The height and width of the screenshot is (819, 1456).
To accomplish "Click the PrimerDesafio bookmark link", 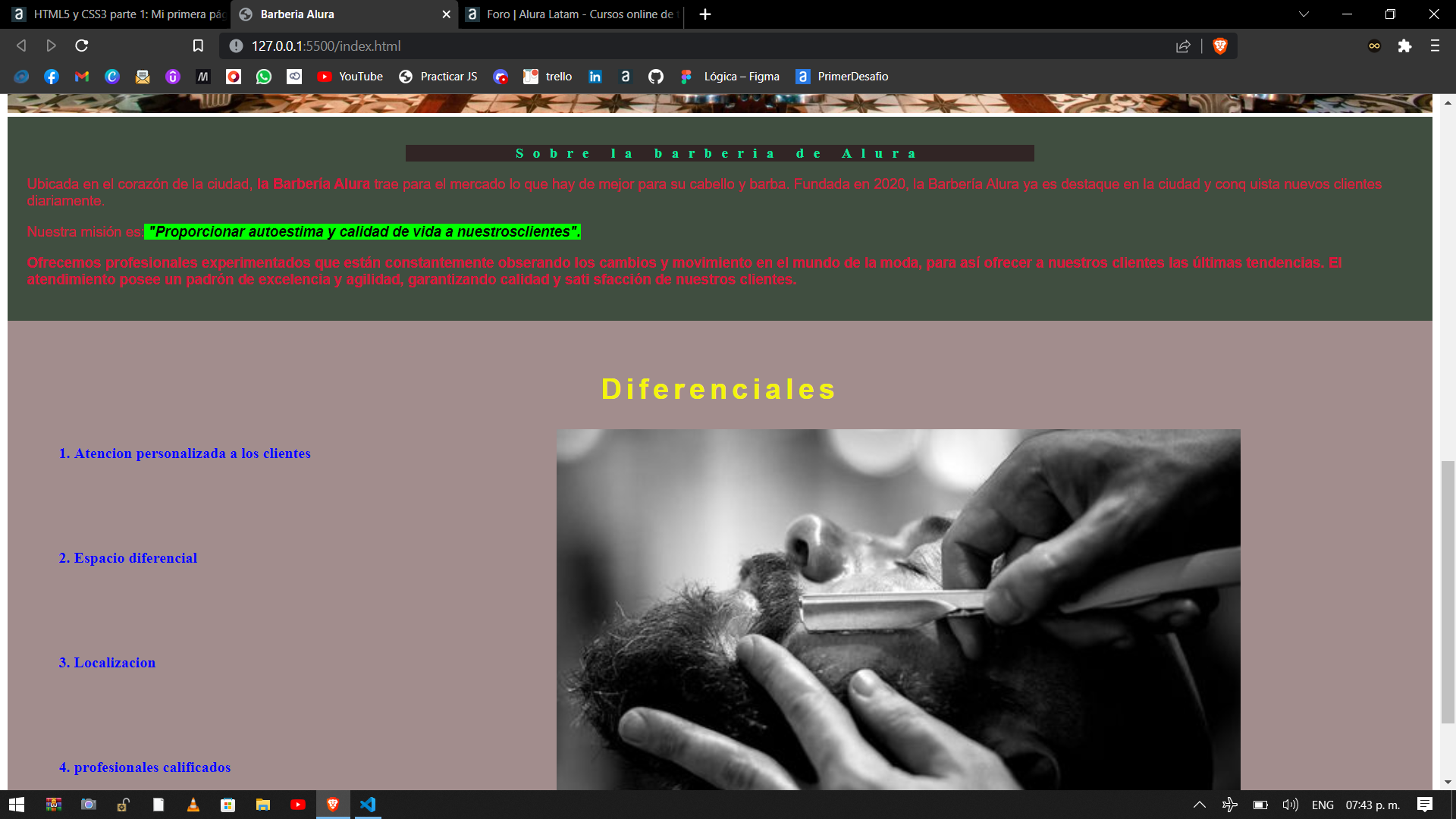I will pyautogui.click(x=843, y=76).
